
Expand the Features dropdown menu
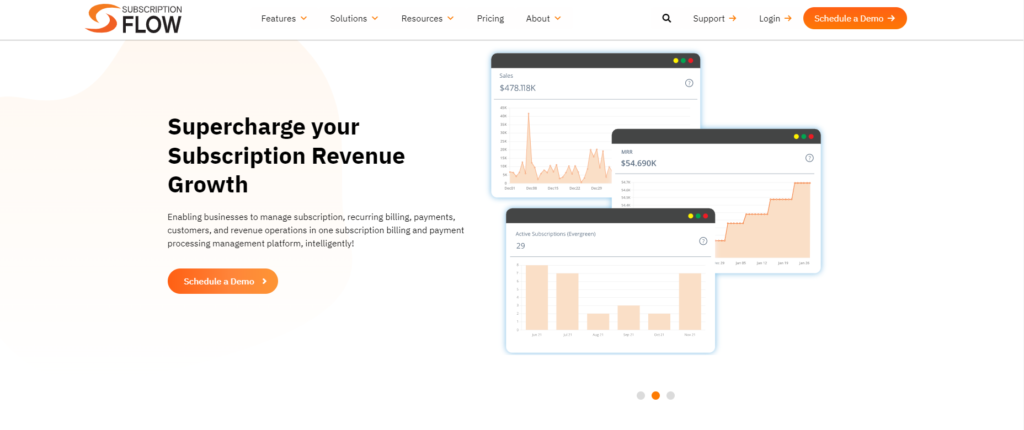(x=284, y=18)
